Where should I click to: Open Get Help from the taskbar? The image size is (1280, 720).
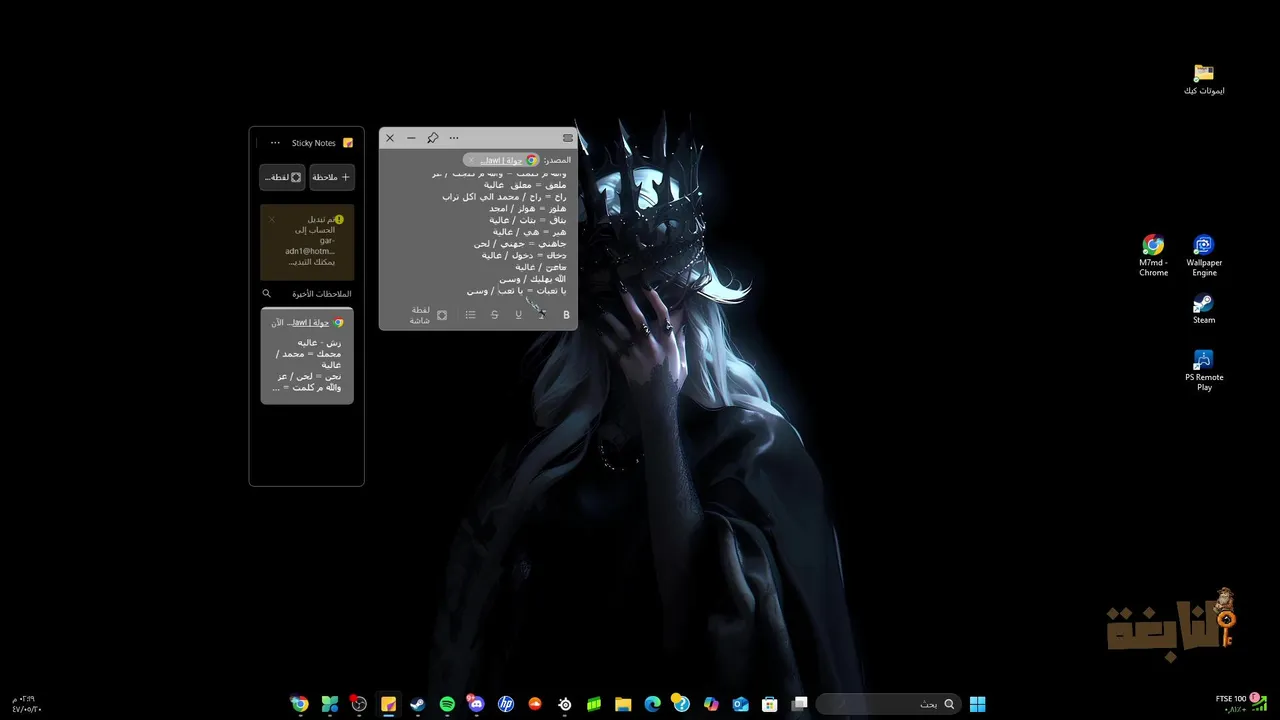tap(682, 704)
